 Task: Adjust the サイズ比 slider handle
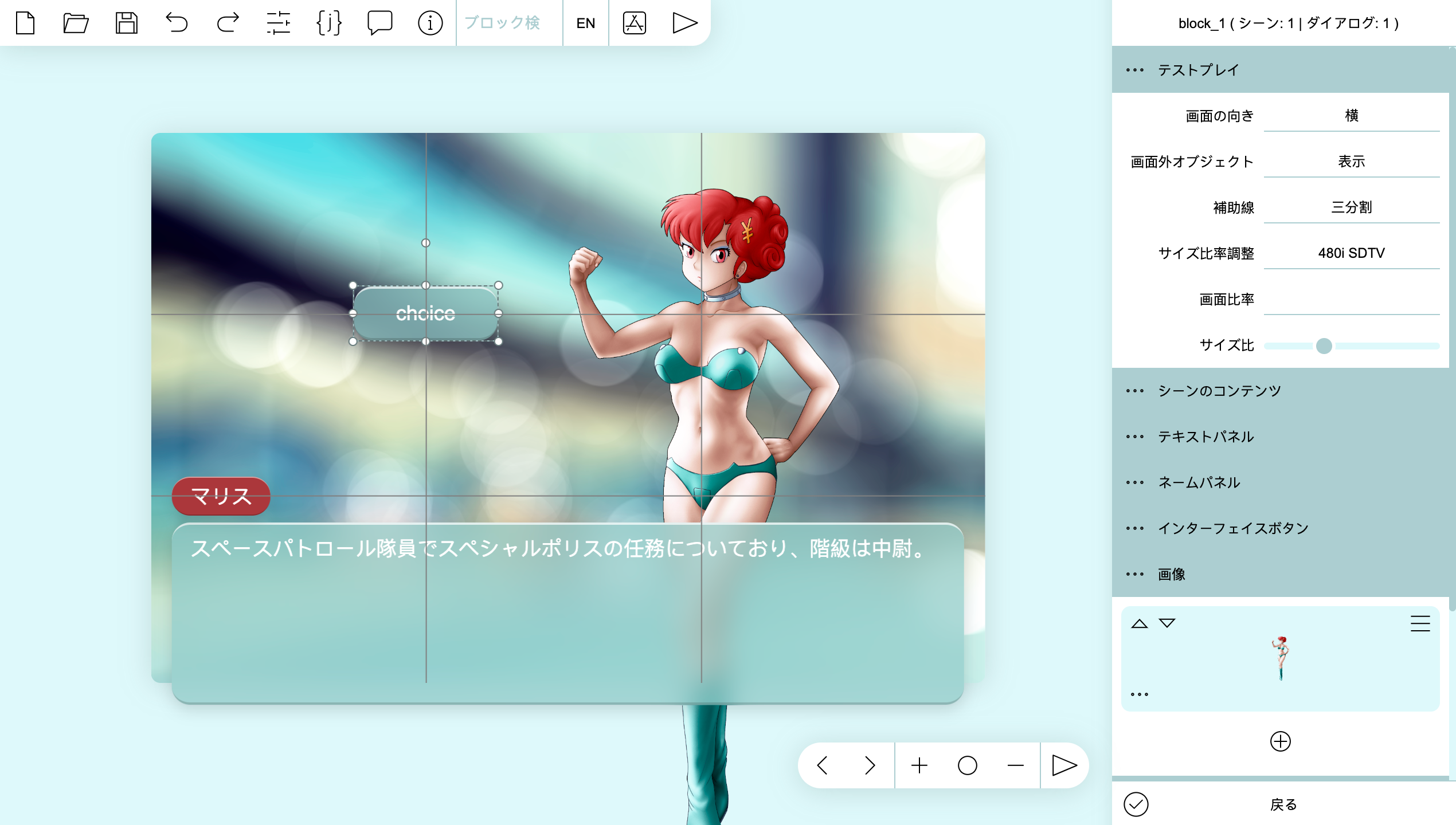pyautogui.click(x=1324, y=345)
